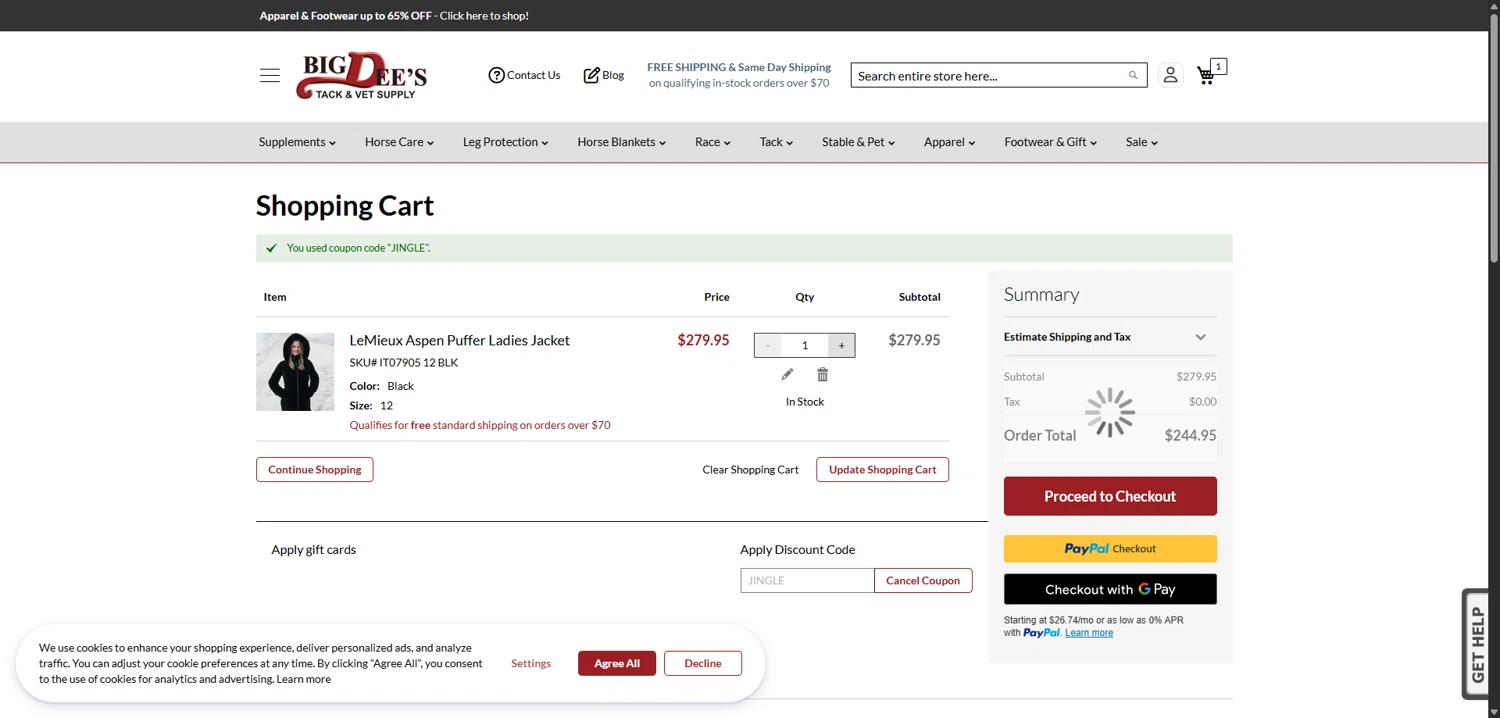1500x718 pixels.
Task: Open the user account icon
Action: 1170,75
